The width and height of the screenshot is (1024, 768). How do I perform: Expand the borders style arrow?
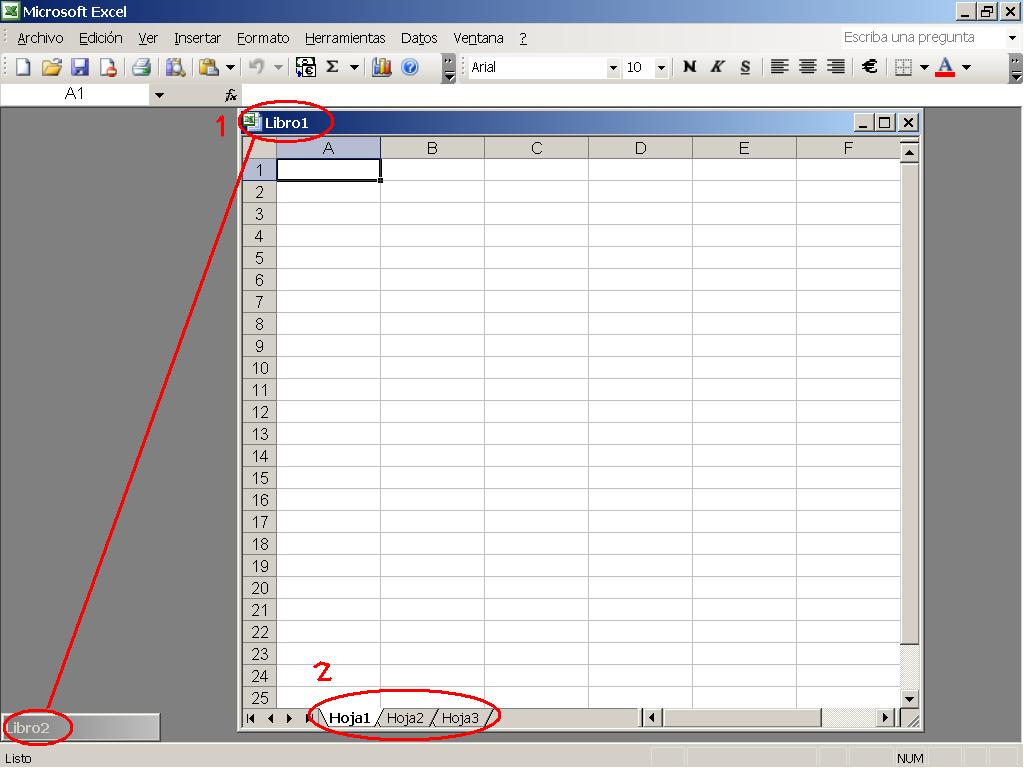pyautogui.click(x=924, y=67)
